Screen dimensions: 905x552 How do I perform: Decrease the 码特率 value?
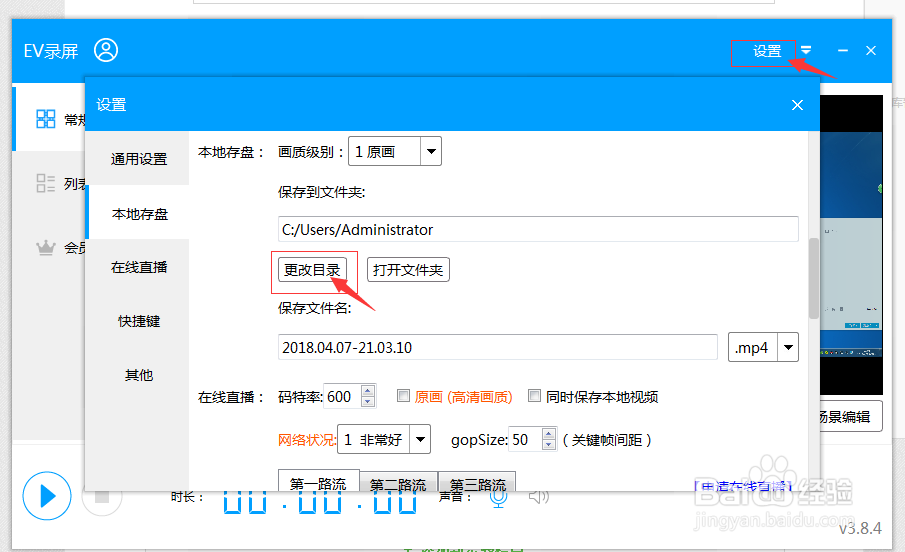(368, 402)
